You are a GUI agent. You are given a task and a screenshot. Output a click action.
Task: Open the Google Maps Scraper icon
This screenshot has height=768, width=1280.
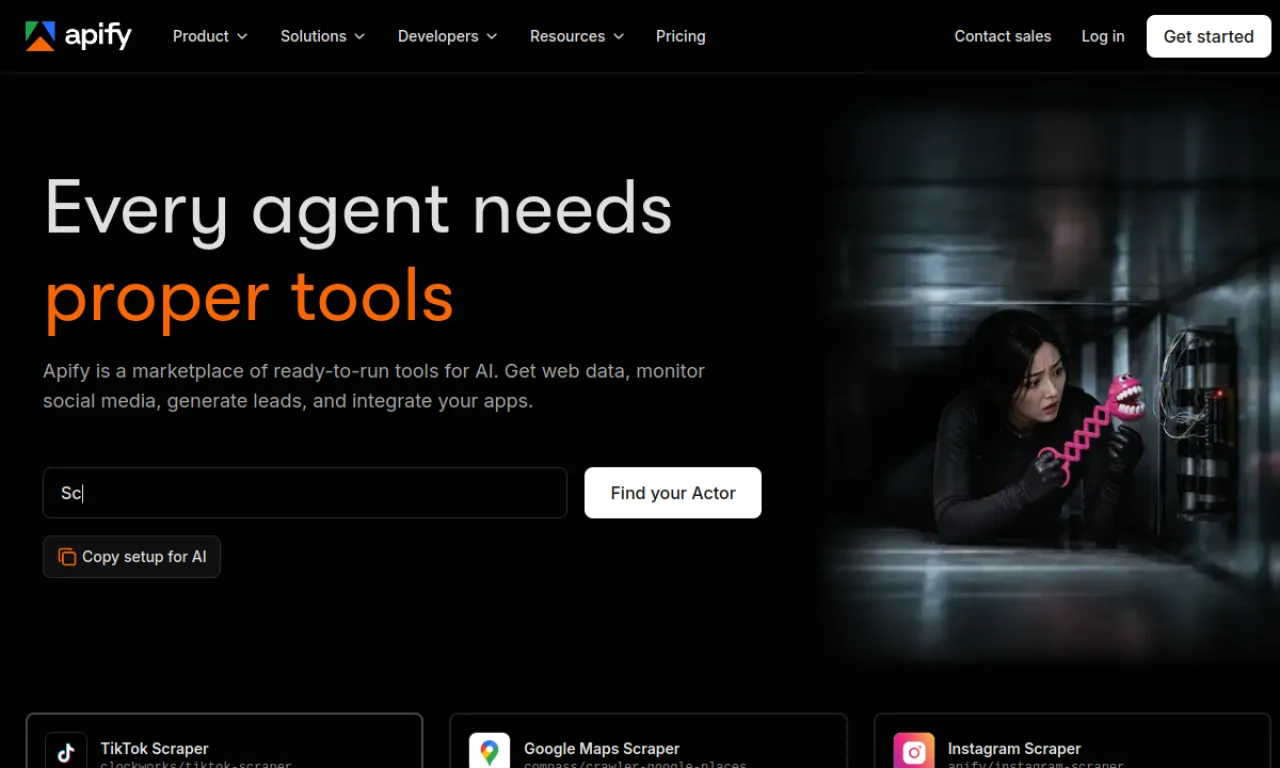pyautogui.click(x=489, y=751)
